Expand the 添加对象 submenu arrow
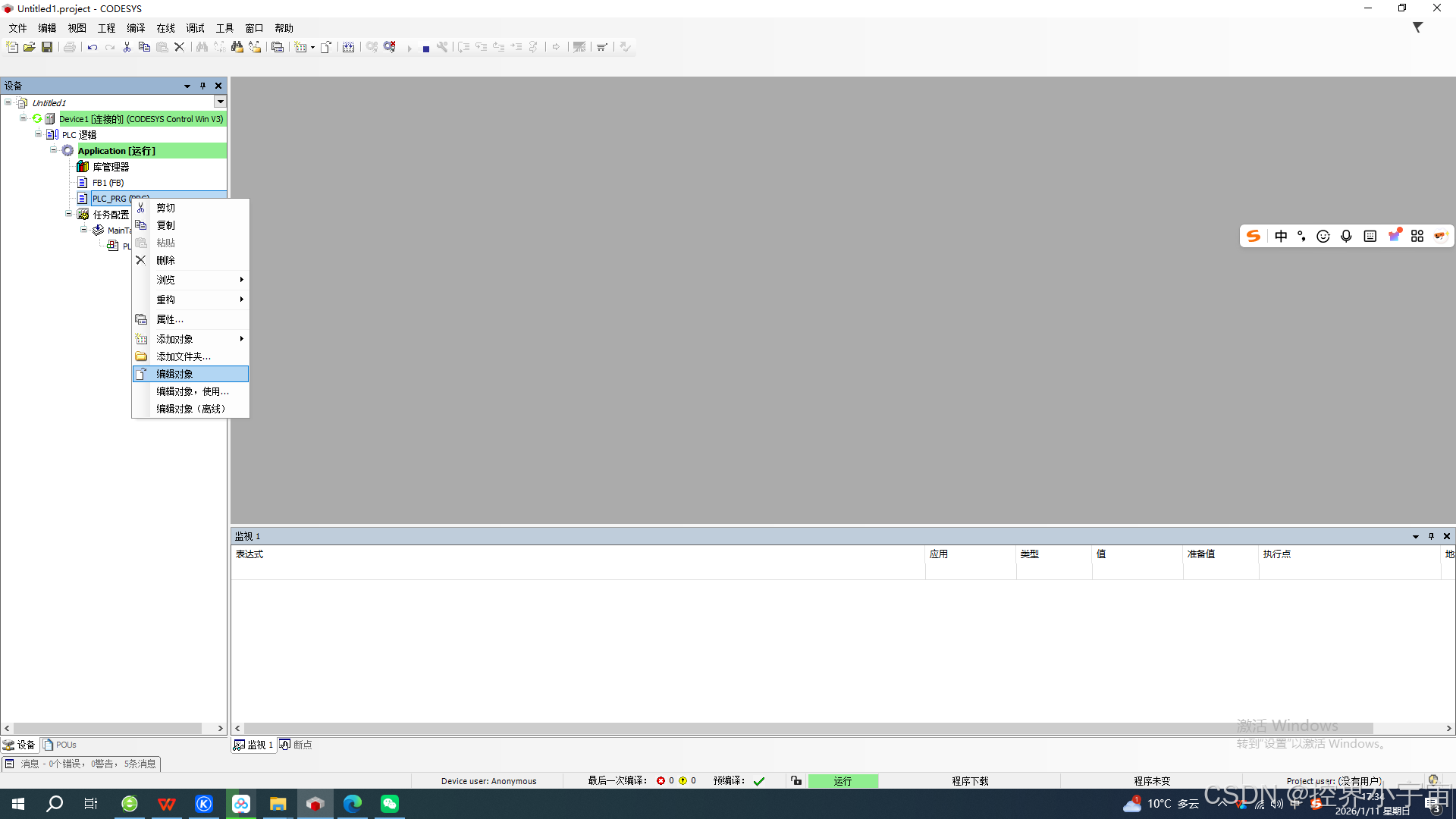Screen dimensions: 1456x819 tap(241, 339)
